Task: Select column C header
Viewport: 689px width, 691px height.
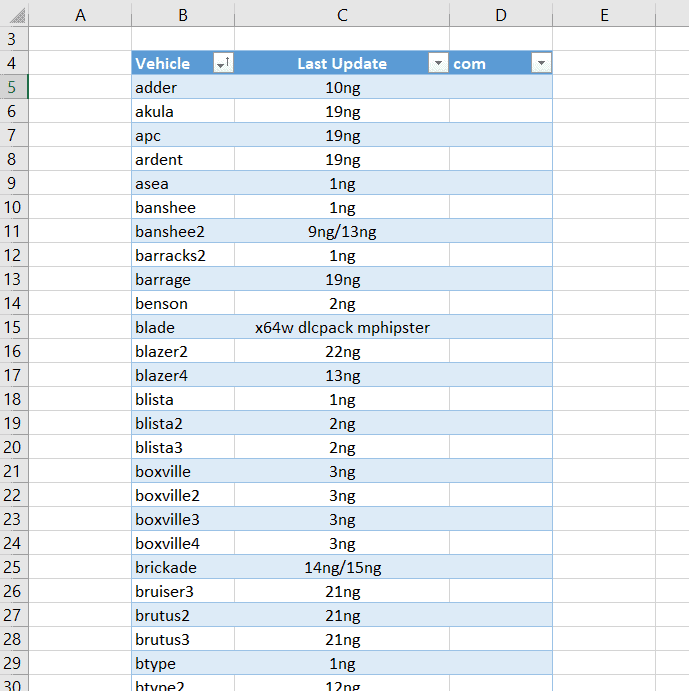Action: [342, 15]
